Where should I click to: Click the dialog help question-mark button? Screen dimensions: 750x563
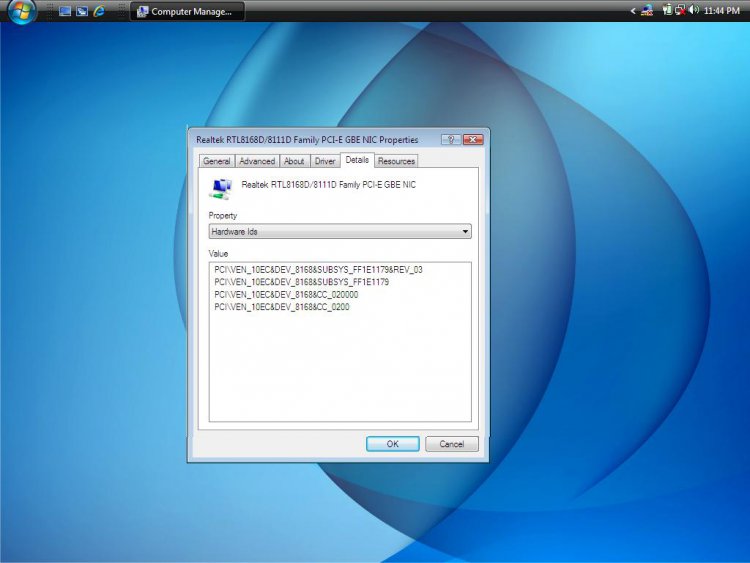tap(451, 139)
